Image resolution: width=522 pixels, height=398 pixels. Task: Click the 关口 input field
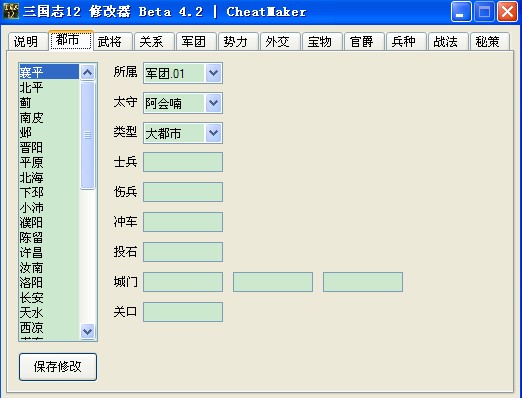(183, 312)
